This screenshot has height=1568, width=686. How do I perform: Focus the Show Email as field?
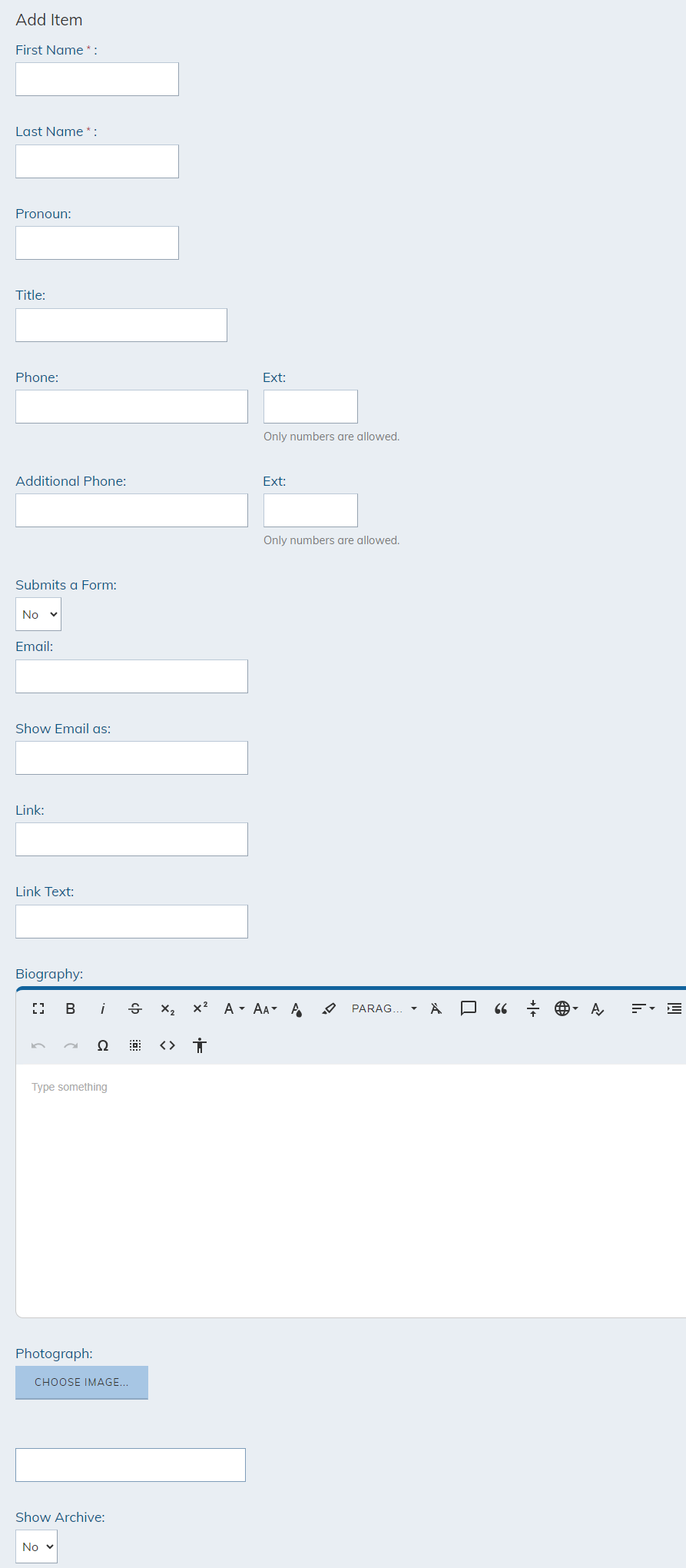click(x=131, y=758)
